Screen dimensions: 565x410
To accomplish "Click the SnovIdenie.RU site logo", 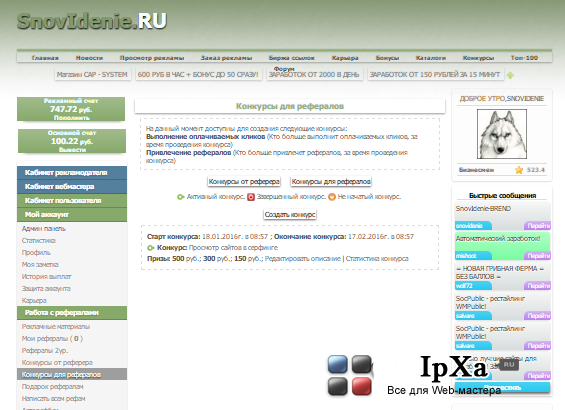I will pos(92,21).
